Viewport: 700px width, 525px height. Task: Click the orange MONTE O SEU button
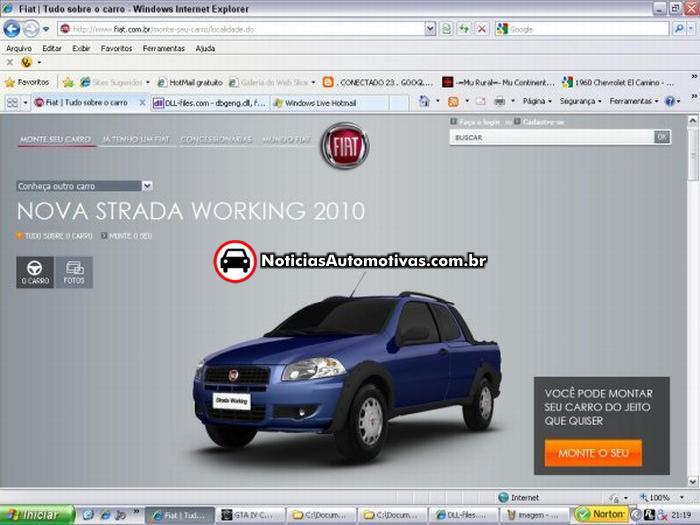point(593,453)
